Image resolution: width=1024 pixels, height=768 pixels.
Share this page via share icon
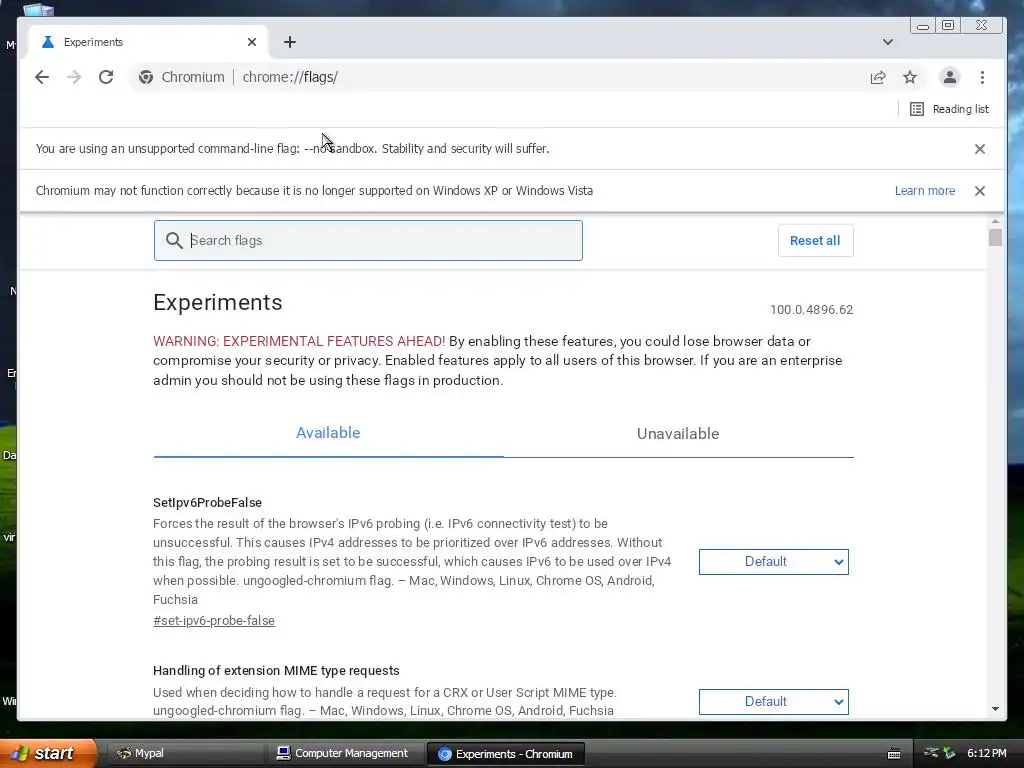tap(878, 77)
